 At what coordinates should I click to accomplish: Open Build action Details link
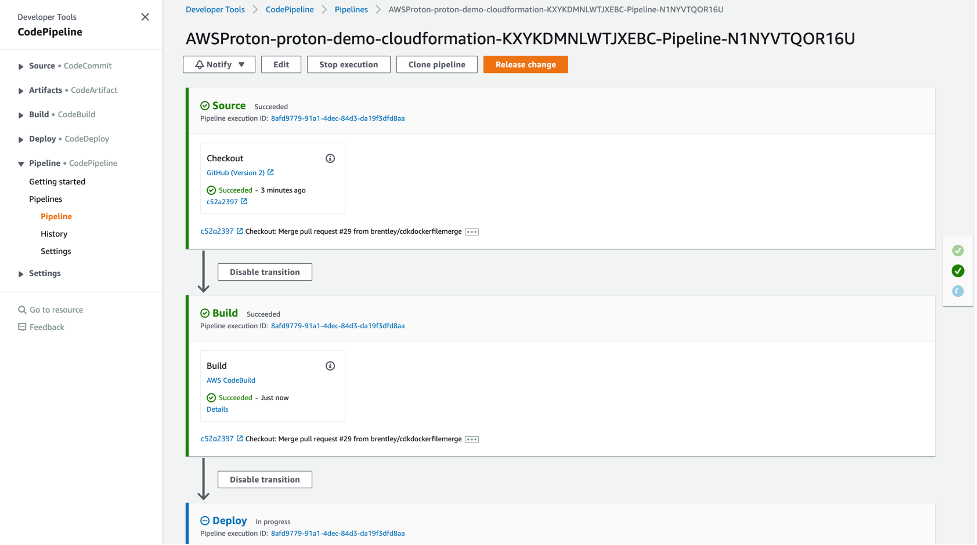217,409
